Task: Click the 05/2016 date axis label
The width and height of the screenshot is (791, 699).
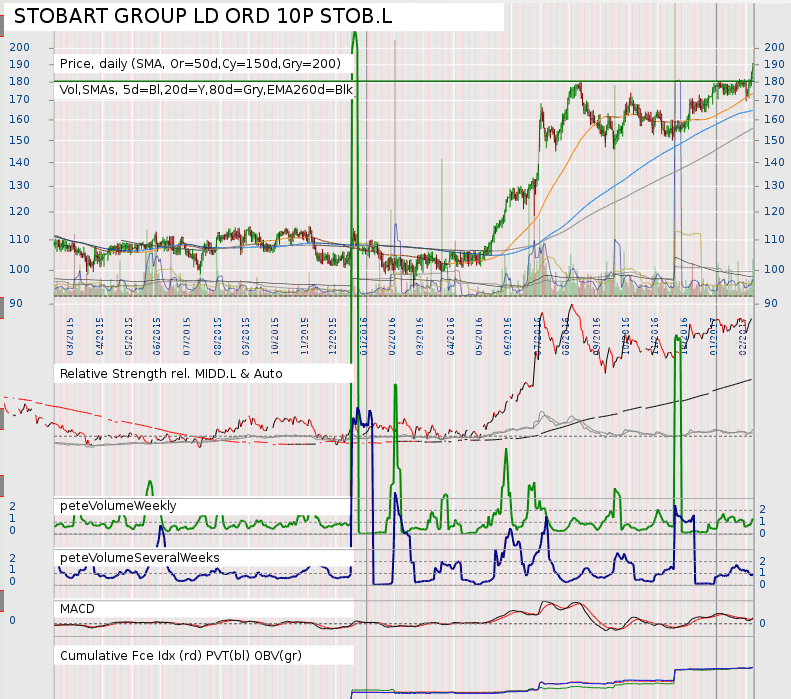Action: [x=479, y=336]
